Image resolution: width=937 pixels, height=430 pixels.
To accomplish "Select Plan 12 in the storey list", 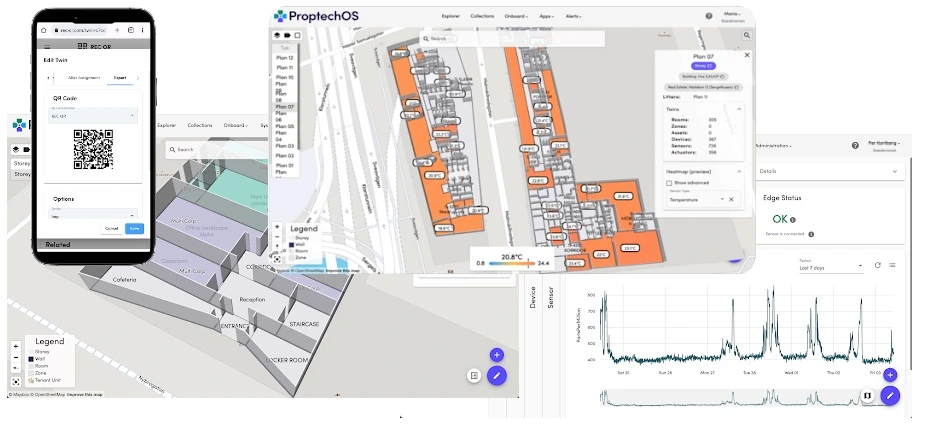I will 284,58.
